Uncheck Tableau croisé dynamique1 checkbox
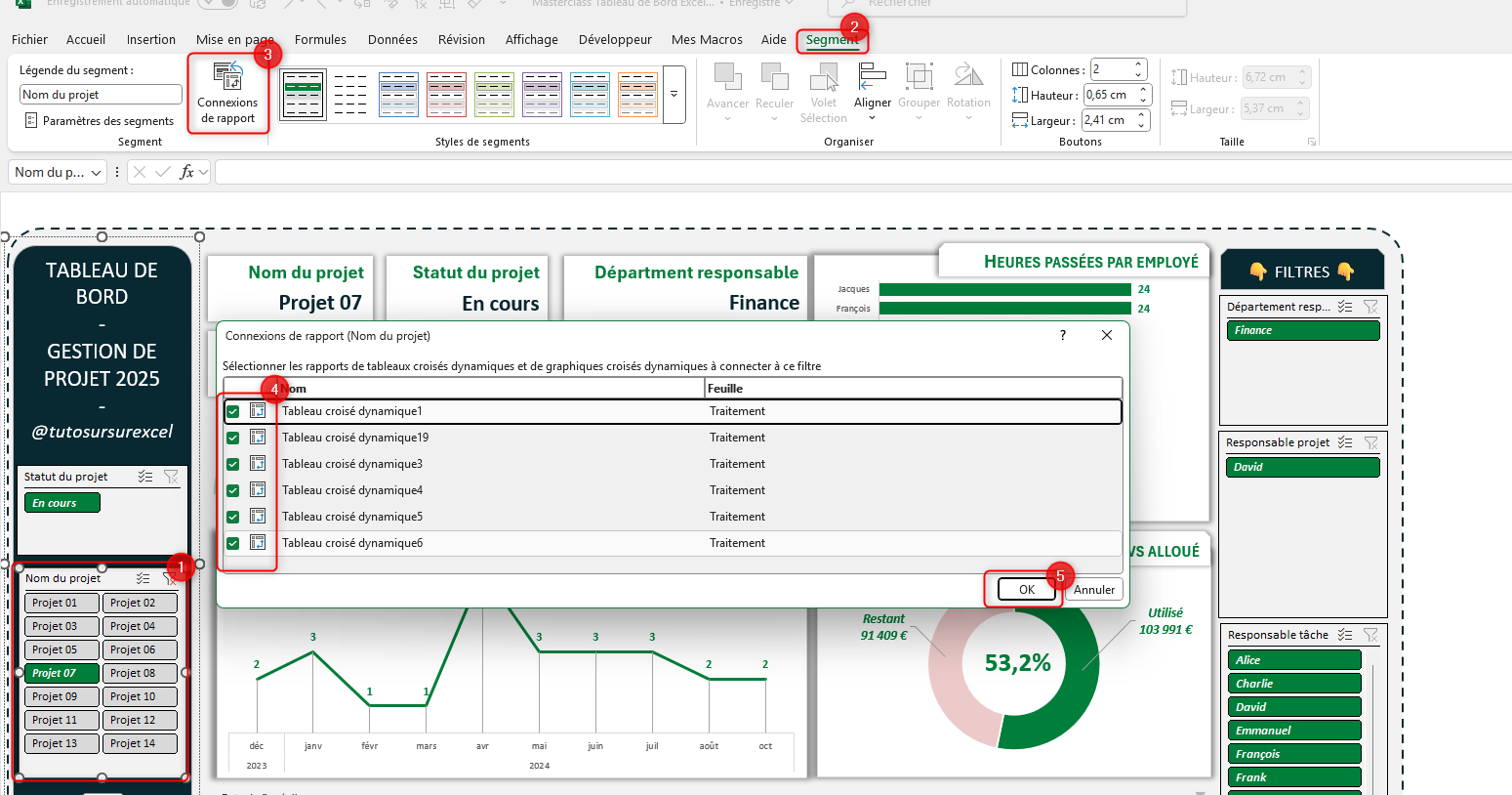Screen dimensions: 1512x795 coord(233,412)
